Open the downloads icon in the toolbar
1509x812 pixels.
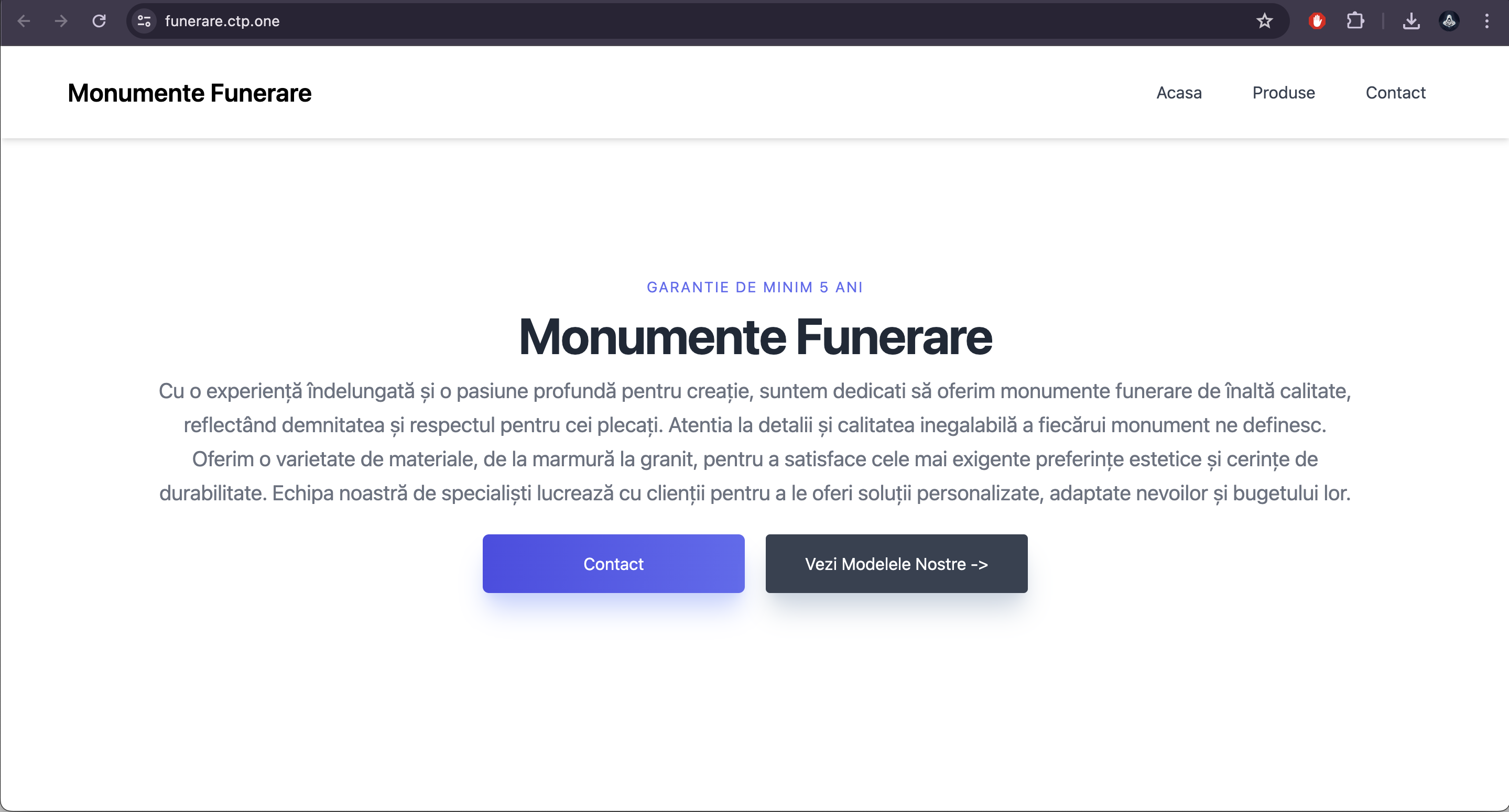(1412, 21)
